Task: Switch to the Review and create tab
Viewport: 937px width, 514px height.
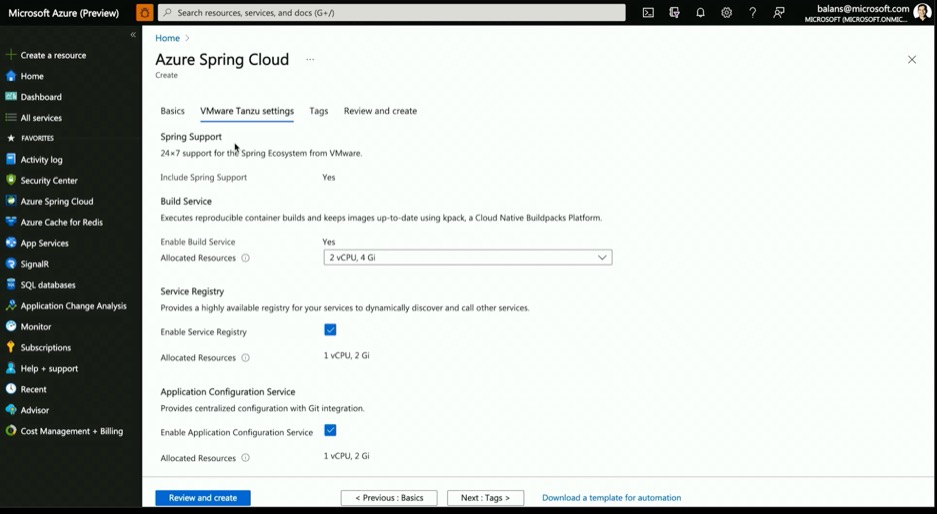Action: 380,111
